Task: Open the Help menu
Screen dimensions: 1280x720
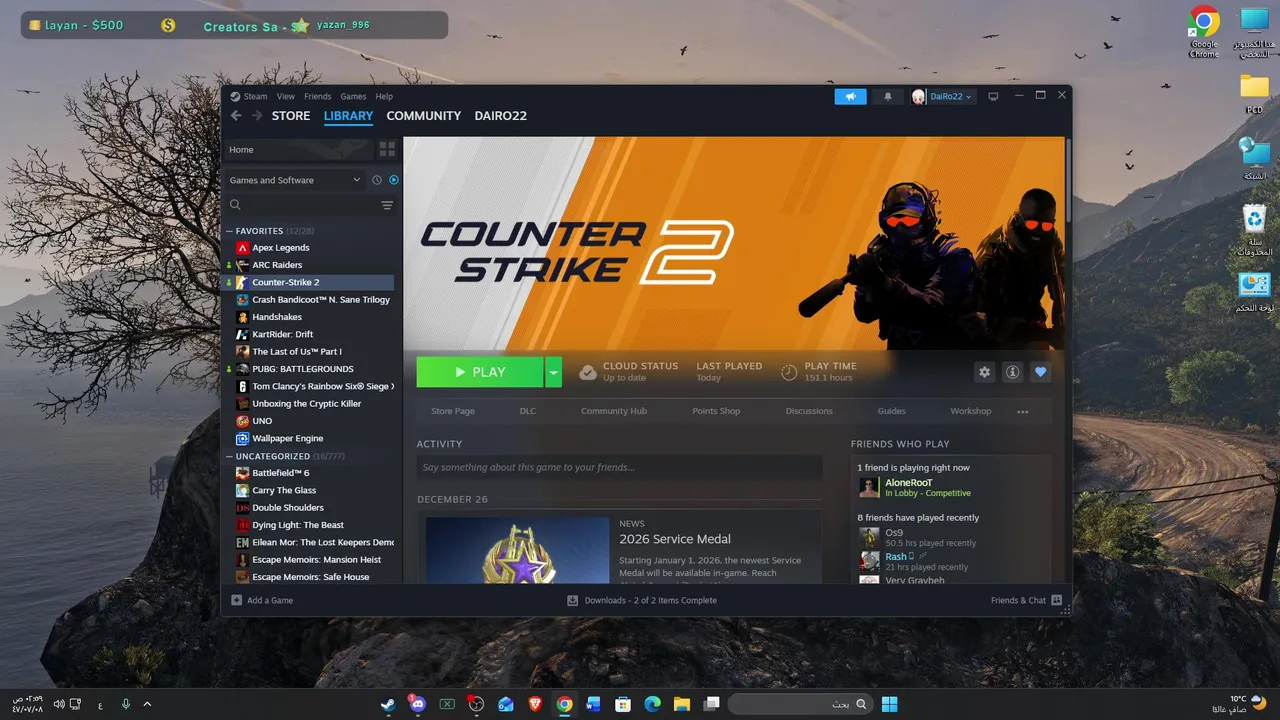Action: coord(384,97)
